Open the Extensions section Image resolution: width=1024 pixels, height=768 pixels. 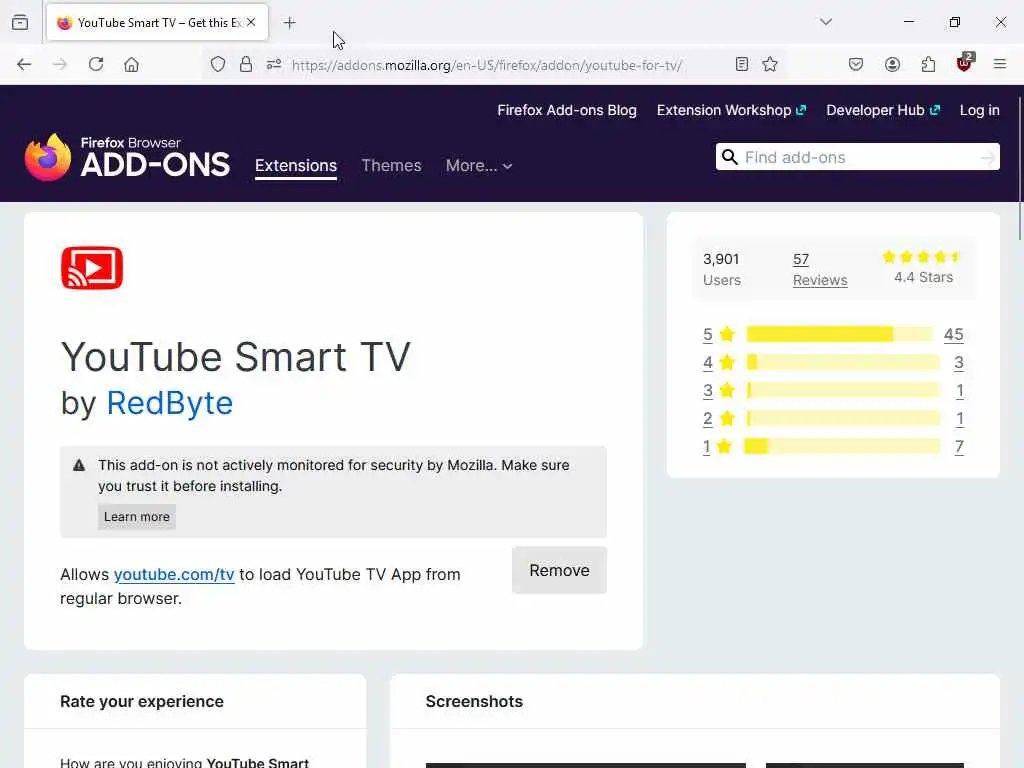pos(296,165)
